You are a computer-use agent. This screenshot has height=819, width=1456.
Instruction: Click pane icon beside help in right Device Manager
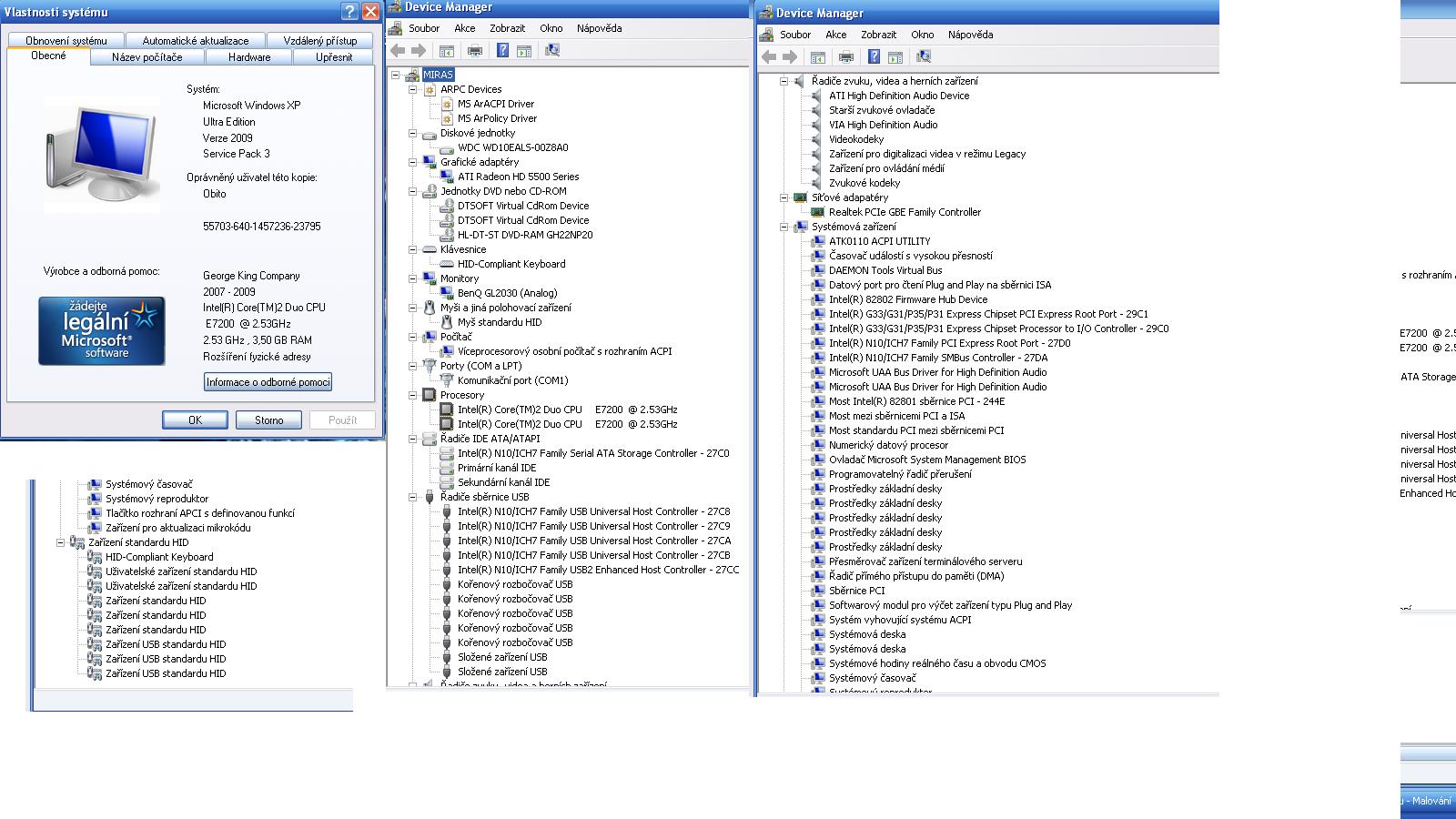(895, 57)
